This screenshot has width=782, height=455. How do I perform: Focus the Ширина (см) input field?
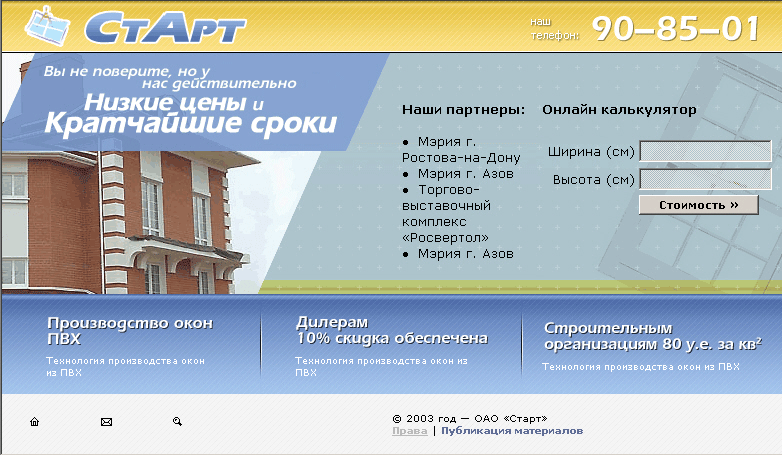coord(705,151)
